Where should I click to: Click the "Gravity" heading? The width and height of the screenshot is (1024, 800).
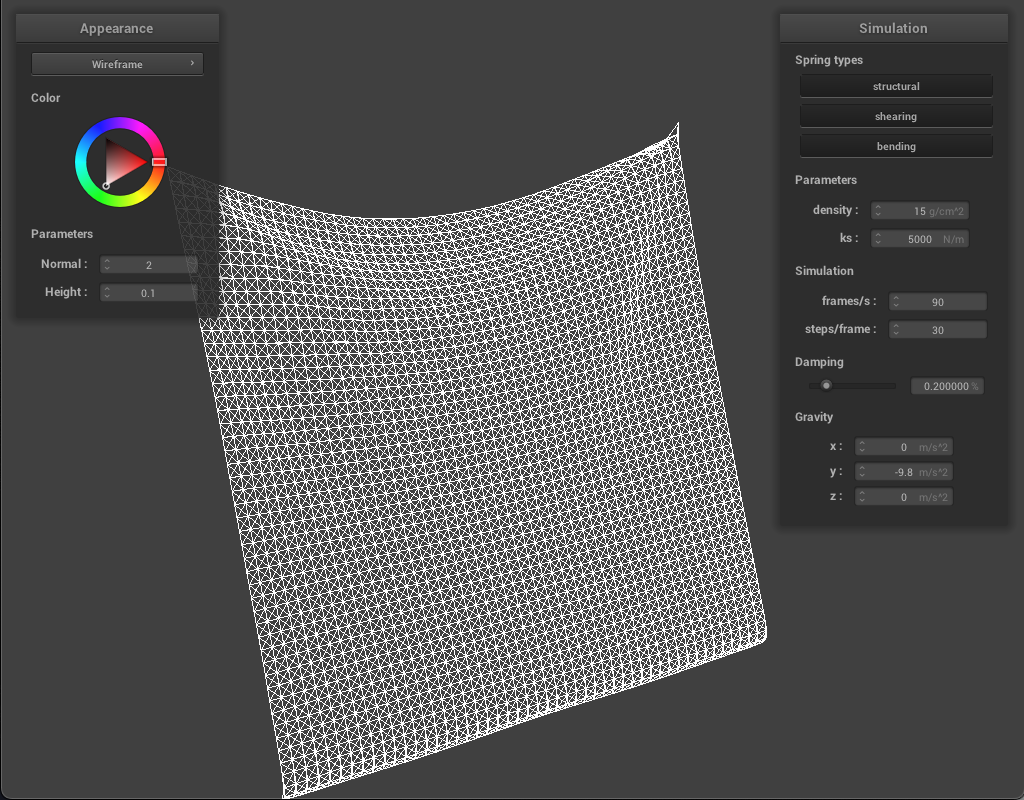pos(814,417)
